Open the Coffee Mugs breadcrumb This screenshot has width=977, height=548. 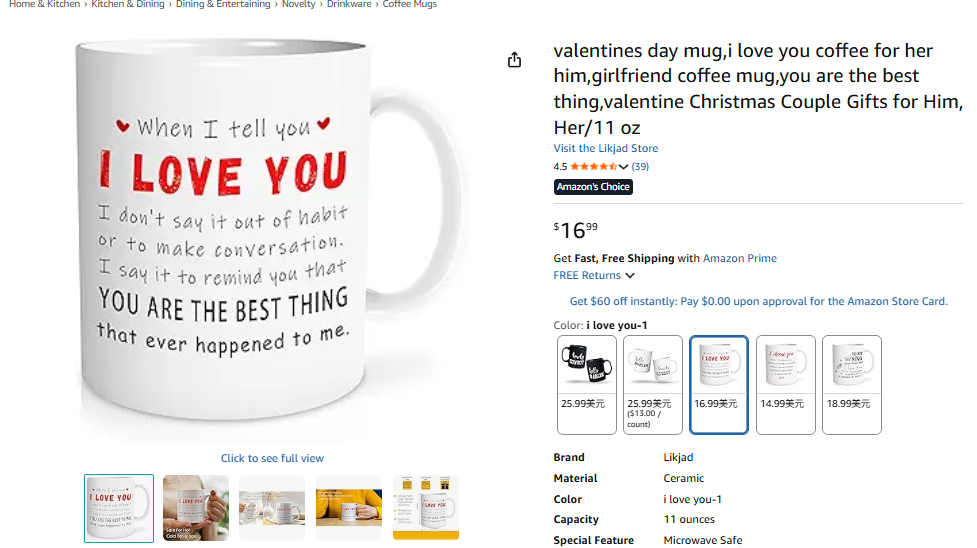click(x=409, y=5)
